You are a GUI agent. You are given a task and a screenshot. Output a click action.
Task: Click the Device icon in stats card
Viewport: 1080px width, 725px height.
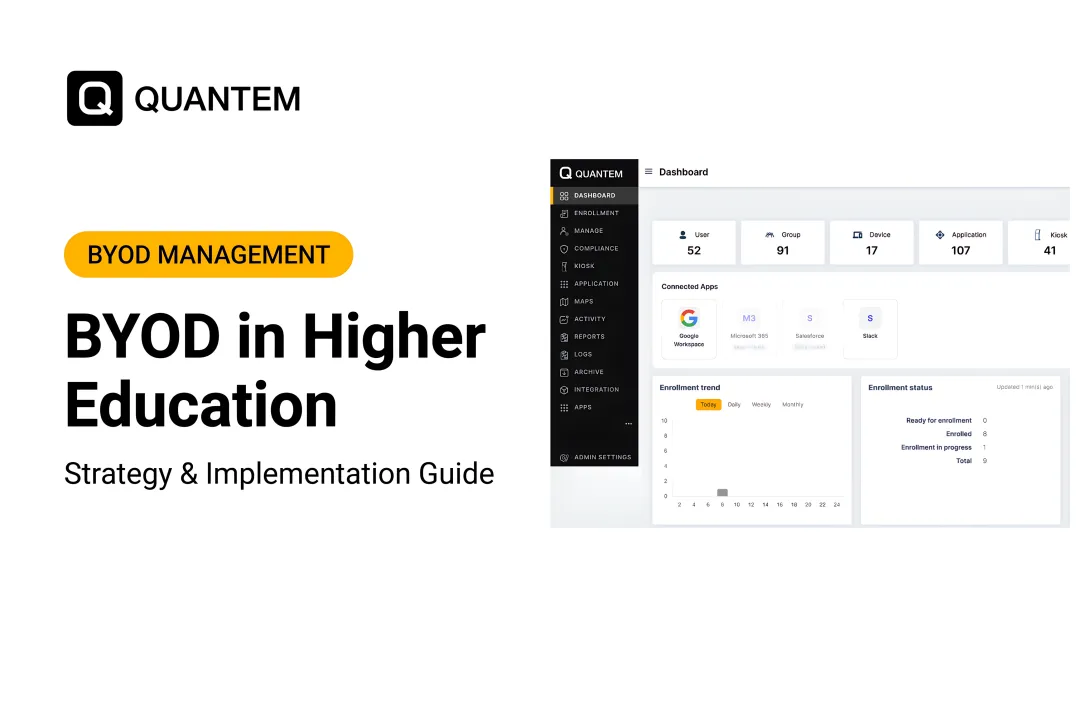(858, 235)
